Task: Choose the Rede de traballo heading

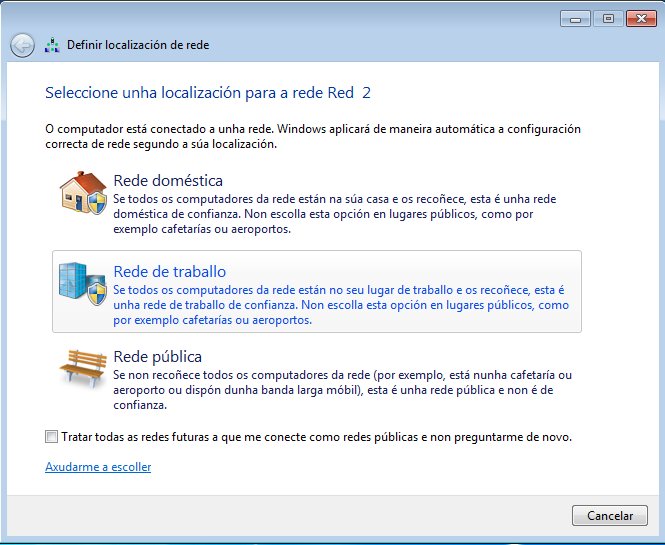Action: pos(170,271)
